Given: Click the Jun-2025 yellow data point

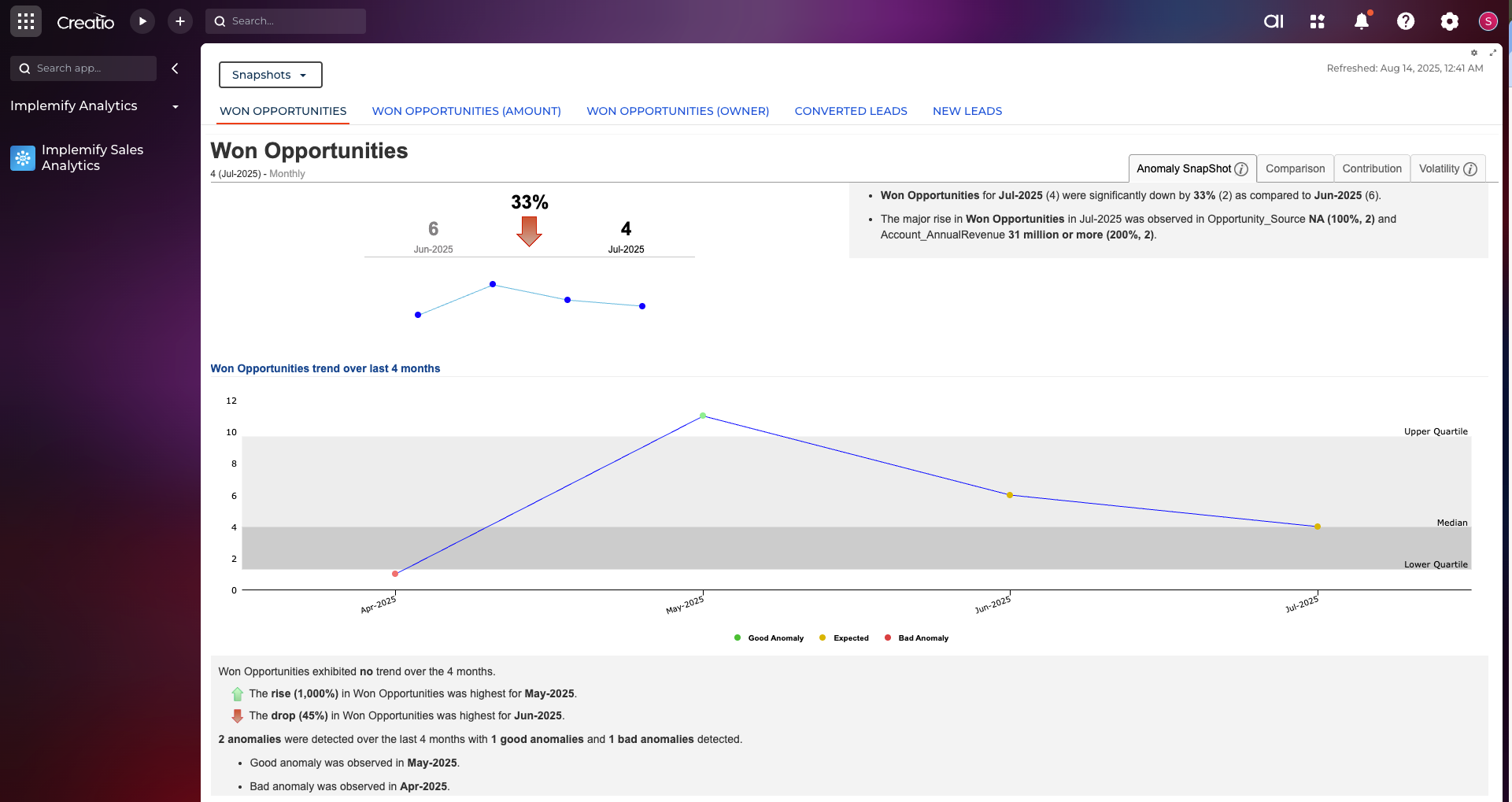Looking at the screenshot, I should 1010,495.
